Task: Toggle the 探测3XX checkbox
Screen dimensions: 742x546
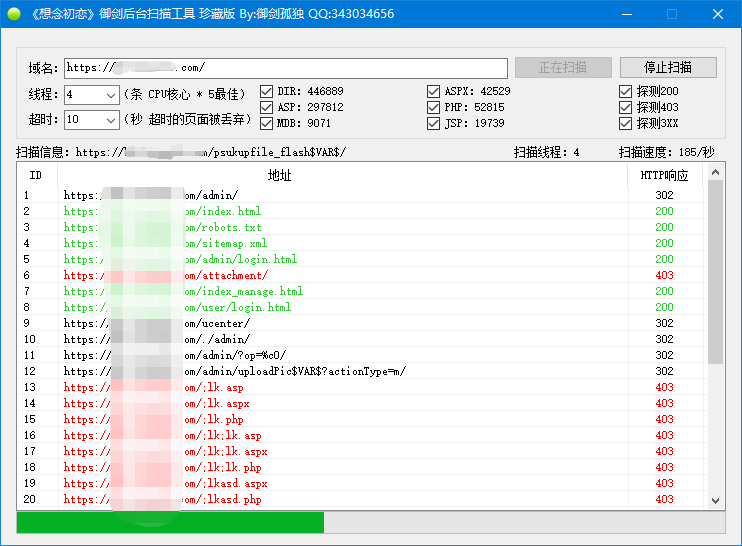Action: 626,123
